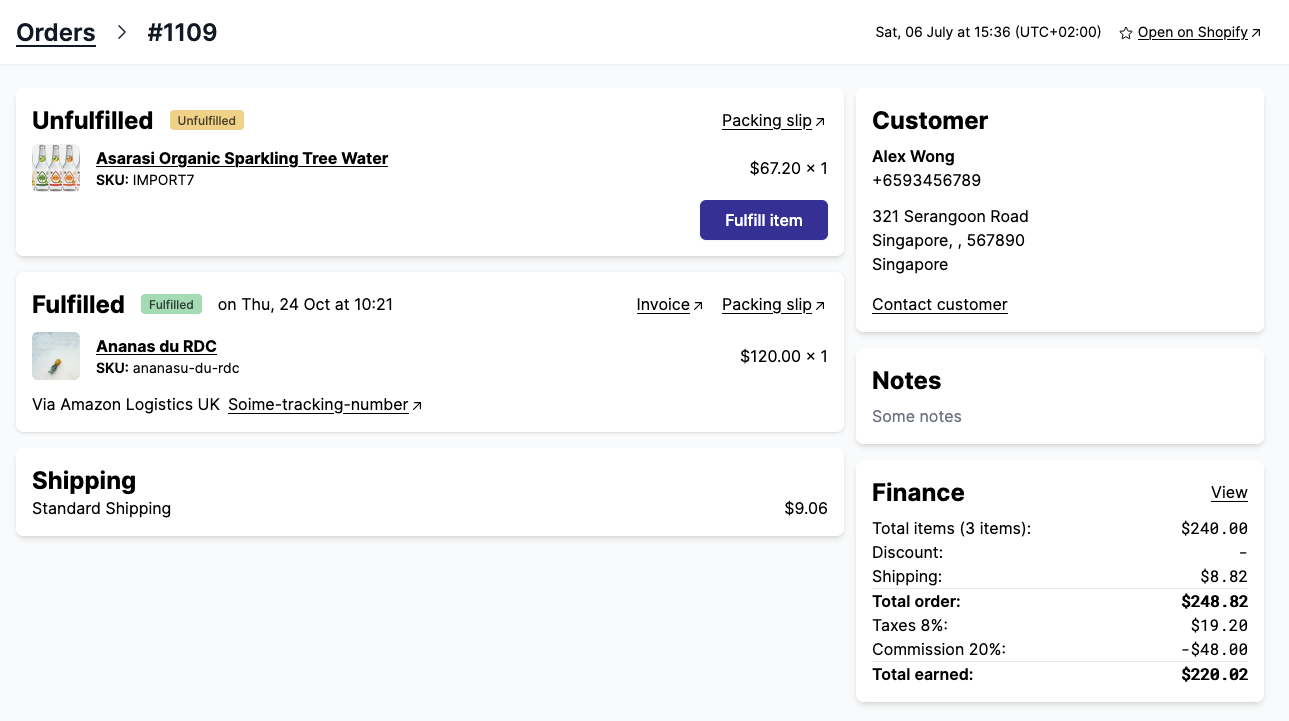Click the star icon beside Open on Shopify
Image resolution: width=1289 pixels, height=721 pixels.
[x=1125, y=33]
